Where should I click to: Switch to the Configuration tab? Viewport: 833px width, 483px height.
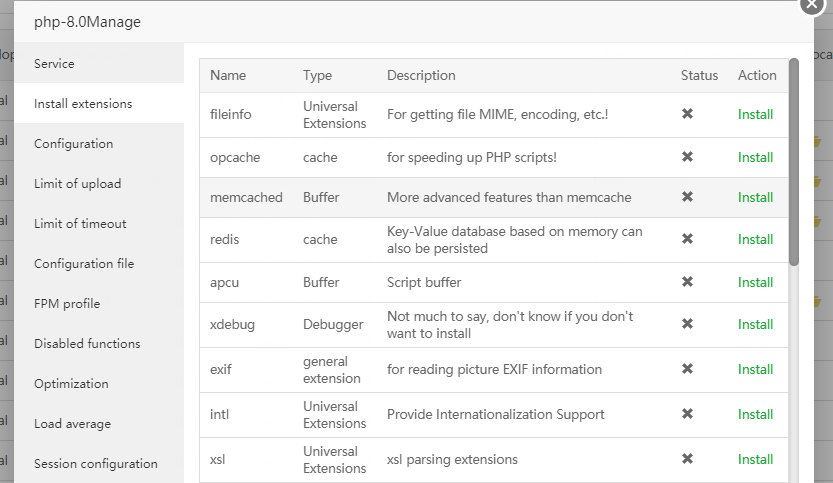coord(73,144)
